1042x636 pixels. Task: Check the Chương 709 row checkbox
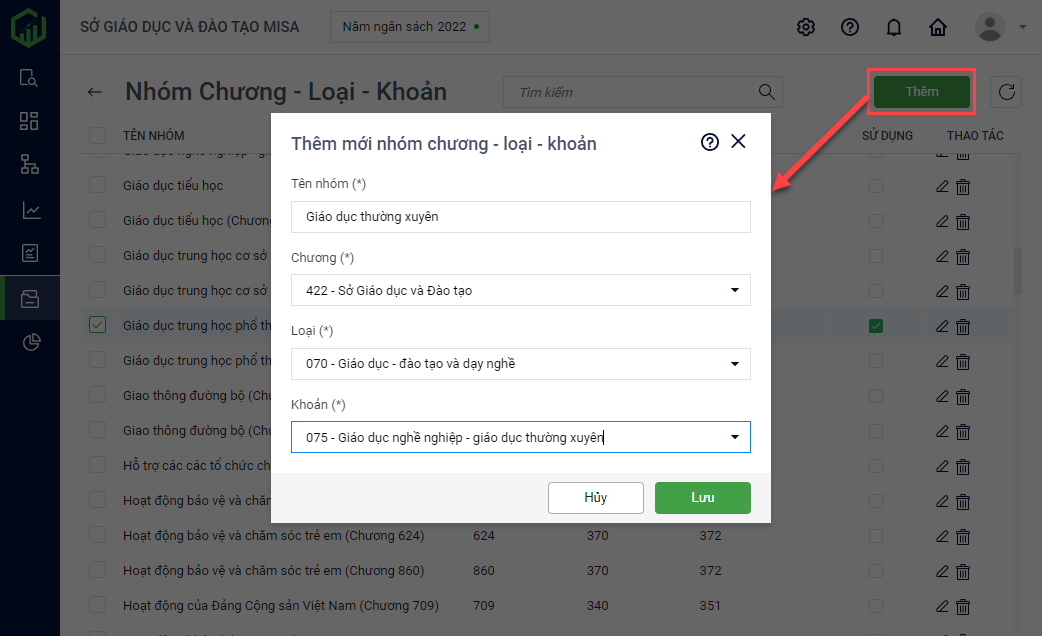(x=97, y=605)
